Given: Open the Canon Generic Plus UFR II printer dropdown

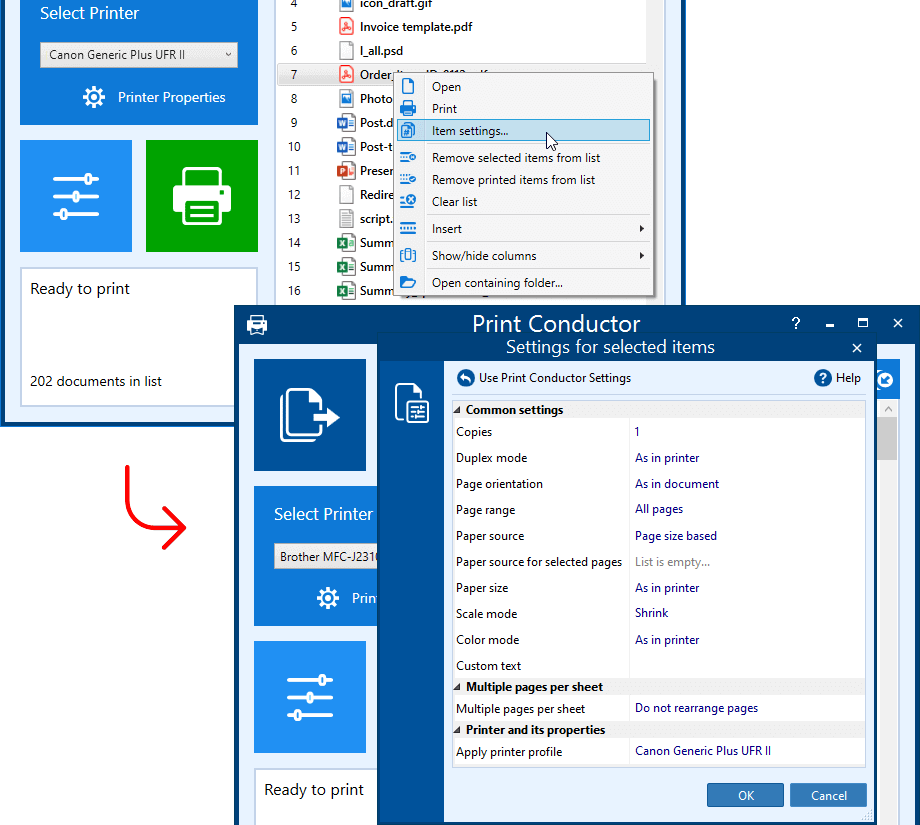Looking at the screenshot, I should (x=139, y=55).
